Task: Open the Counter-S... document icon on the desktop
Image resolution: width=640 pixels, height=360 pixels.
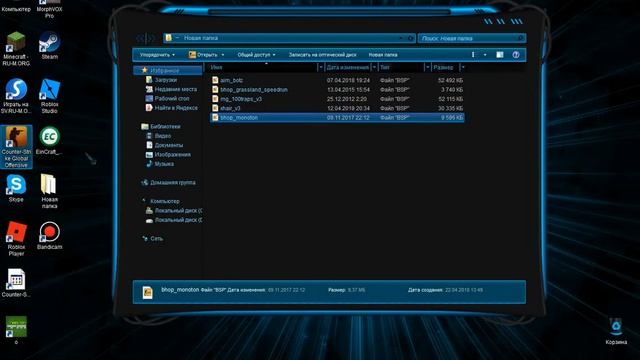Action: coord(16,283)
